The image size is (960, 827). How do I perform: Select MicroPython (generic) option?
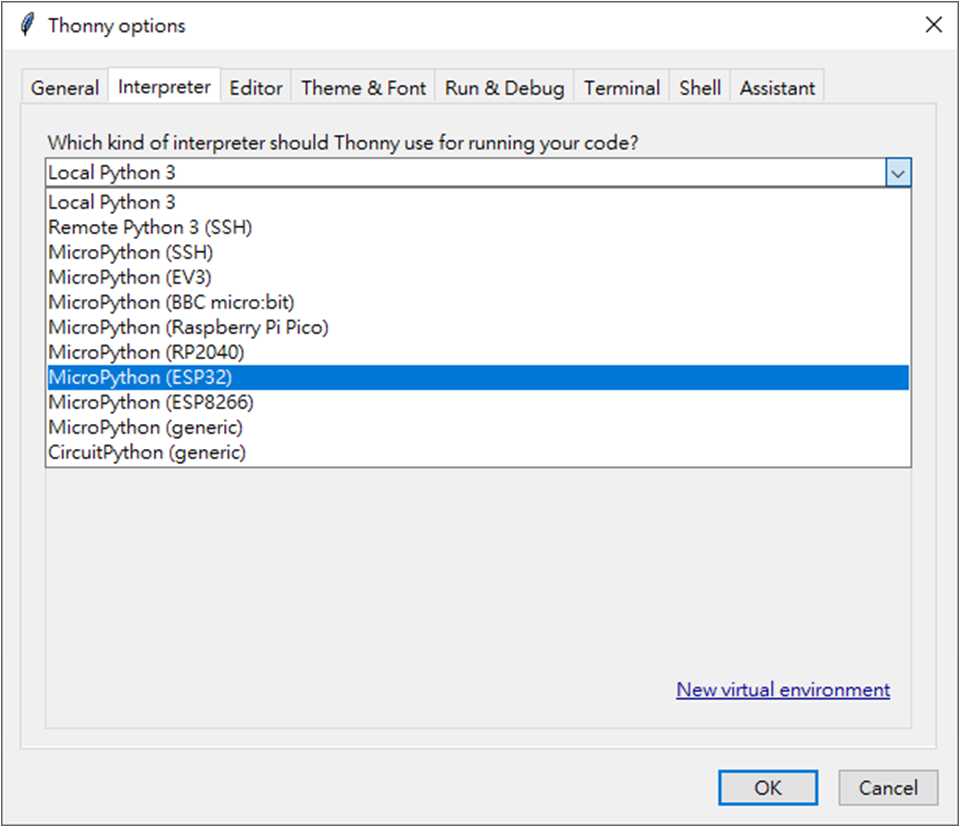coord(478,427)
